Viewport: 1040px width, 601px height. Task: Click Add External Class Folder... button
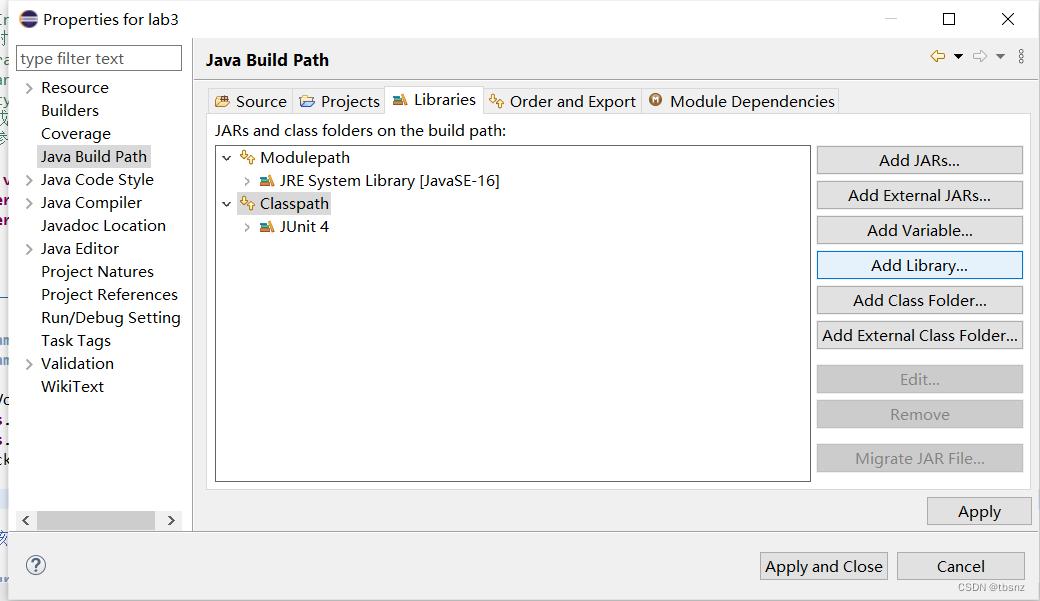click(x=919, y=336)
